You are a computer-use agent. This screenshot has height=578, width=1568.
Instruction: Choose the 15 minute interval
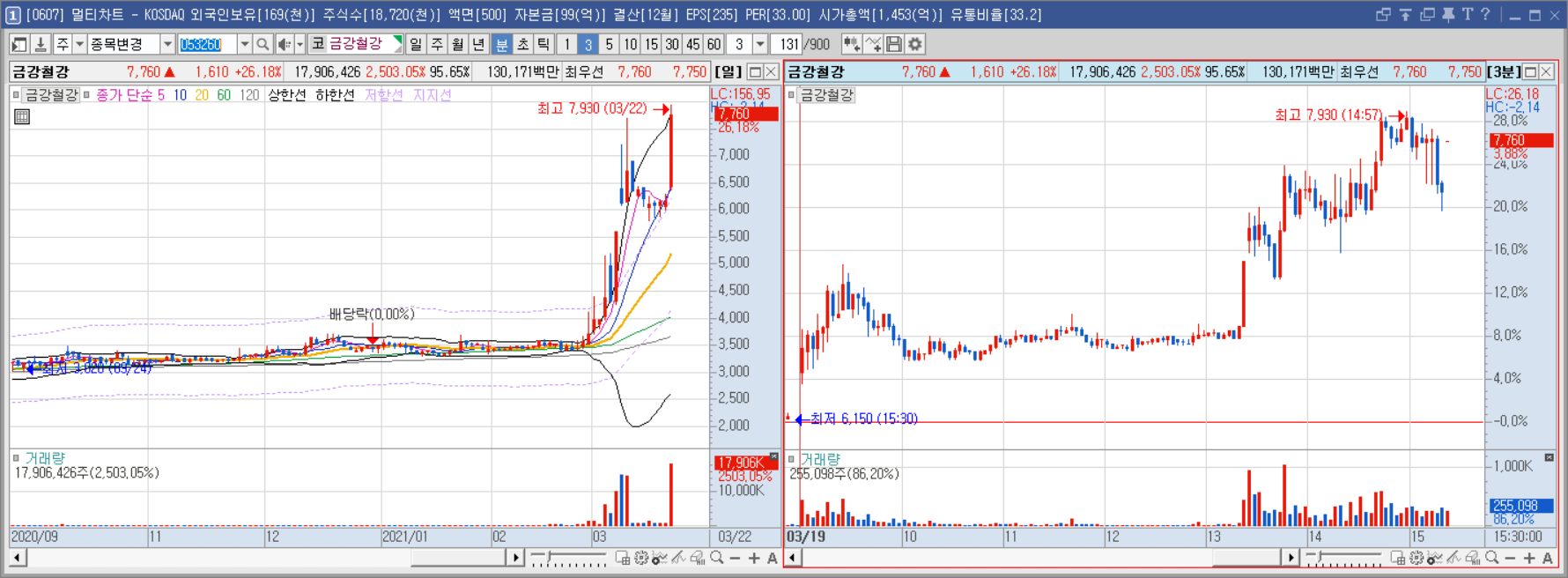click(651, 44)
